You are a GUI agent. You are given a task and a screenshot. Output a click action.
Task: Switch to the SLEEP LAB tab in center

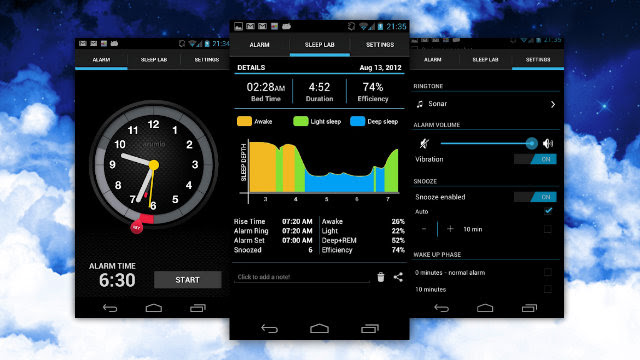(x=320, y=44)
